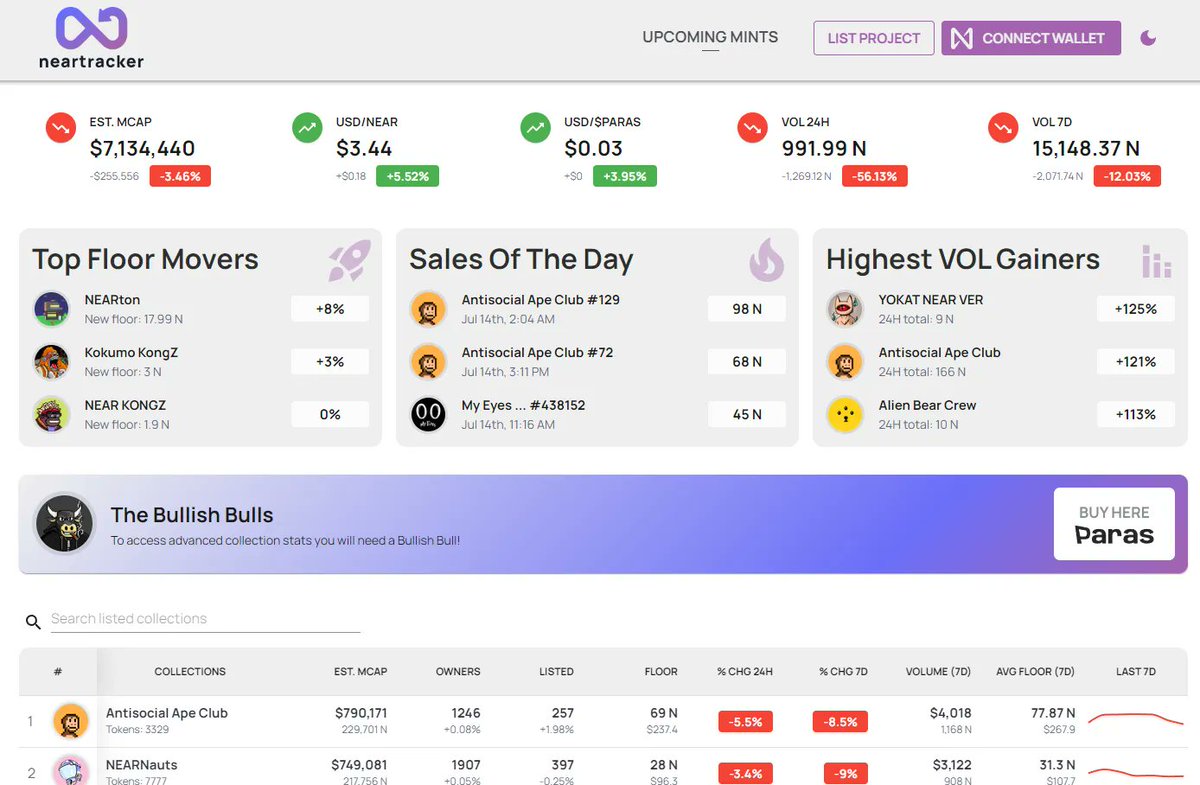Click the red downtrend icon beside VOL 24H

click(752, 128)
